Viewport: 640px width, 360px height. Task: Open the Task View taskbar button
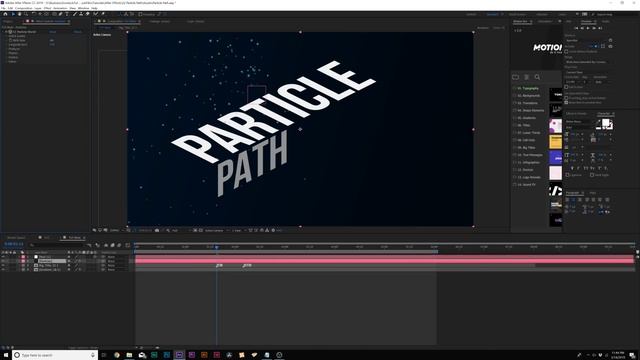pyautogui.click(x=104, y=355)
